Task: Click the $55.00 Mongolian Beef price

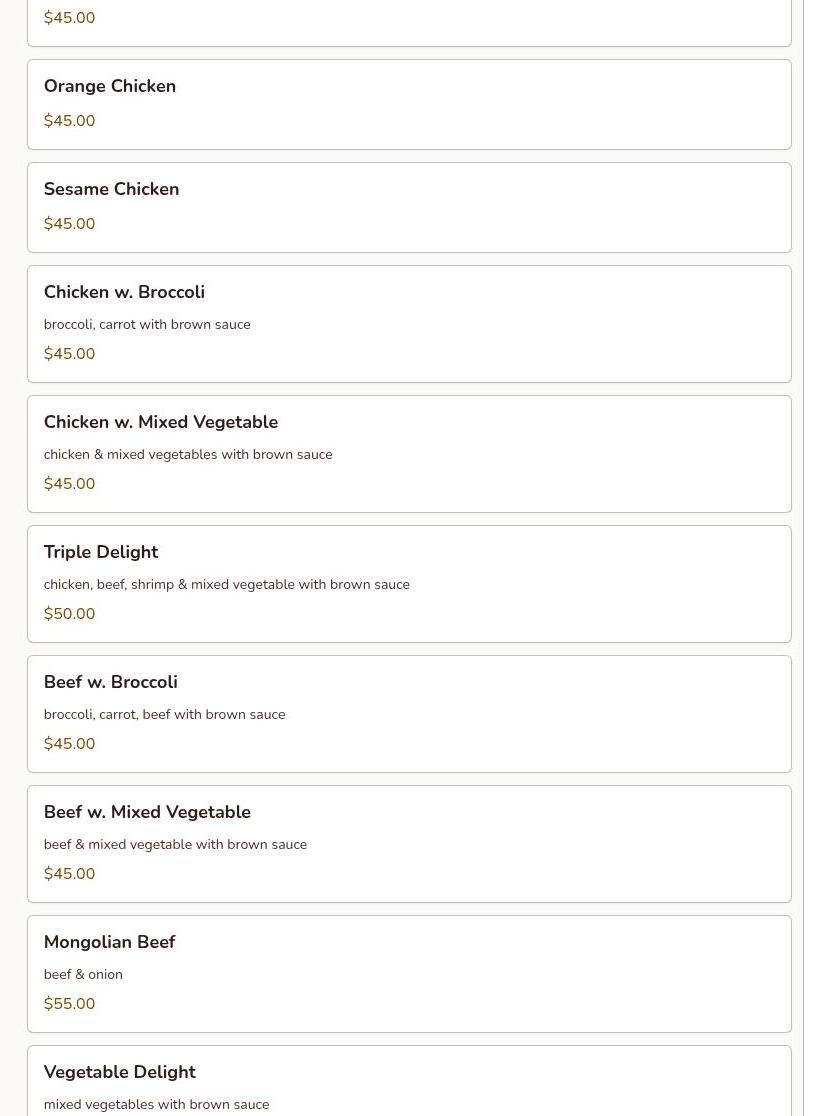Action: (70, 1004)
